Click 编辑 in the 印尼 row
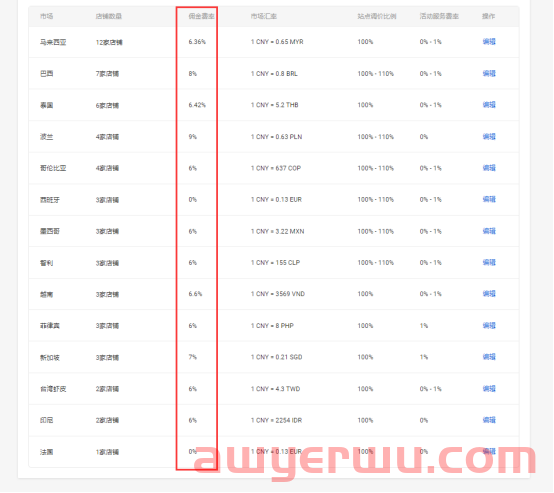Image resolution: width=554 pixels, height=493 pixels. click(x=489, y=420)
